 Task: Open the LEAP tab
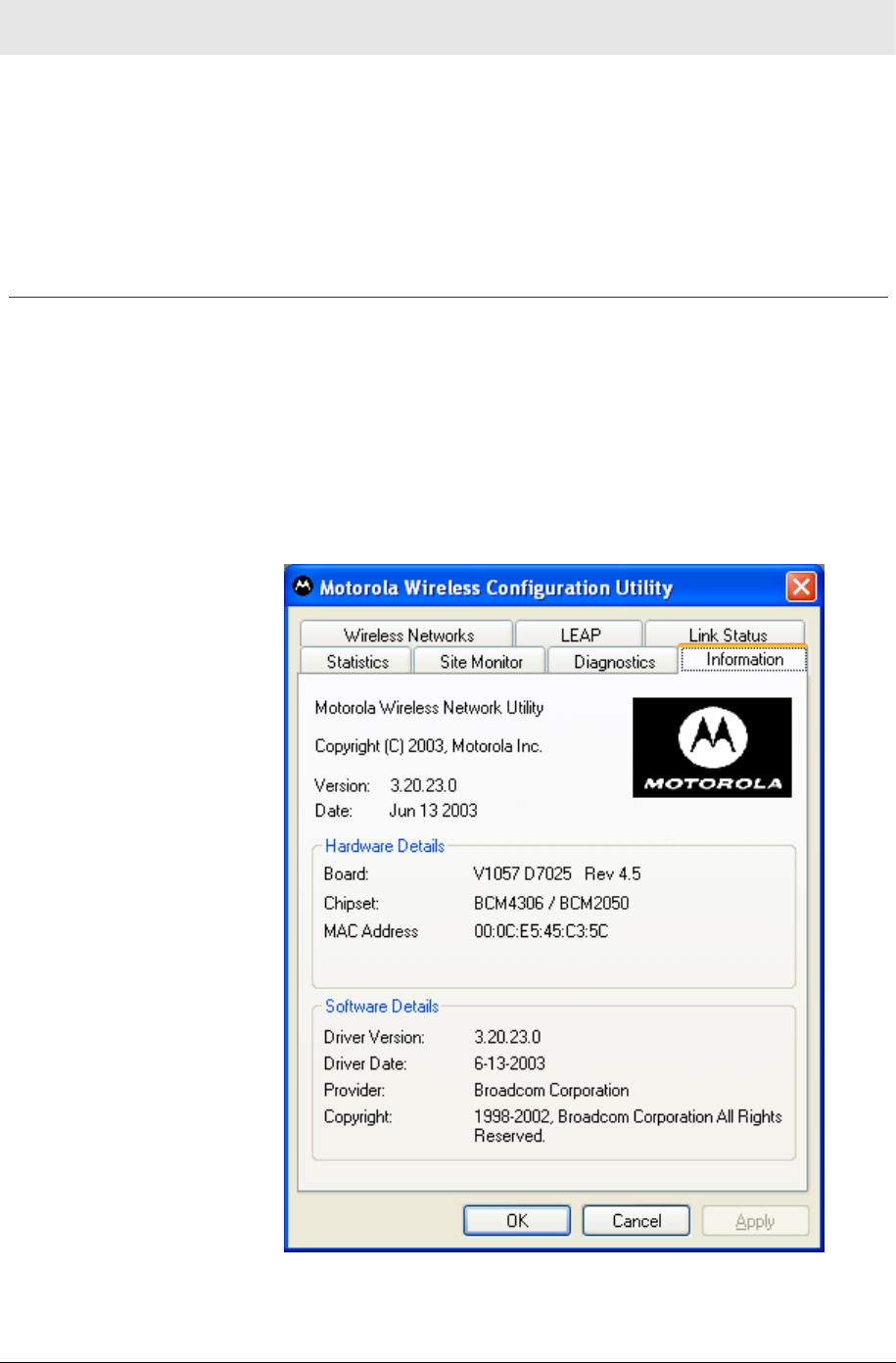pos(580,634)
